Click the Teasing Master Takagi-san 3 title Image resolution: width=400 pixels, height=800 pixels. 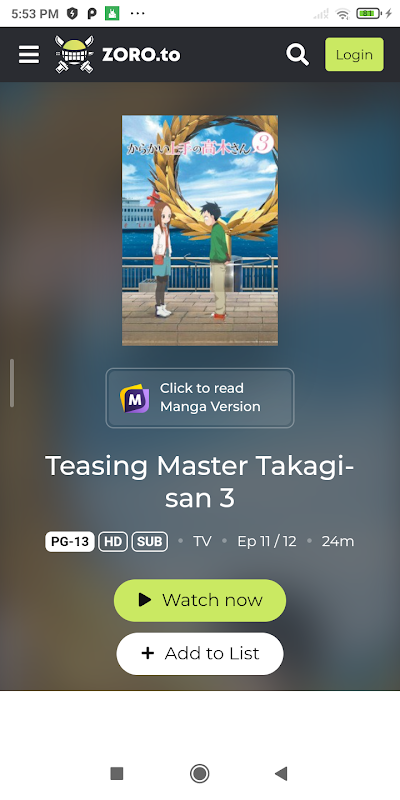point(199,482)
